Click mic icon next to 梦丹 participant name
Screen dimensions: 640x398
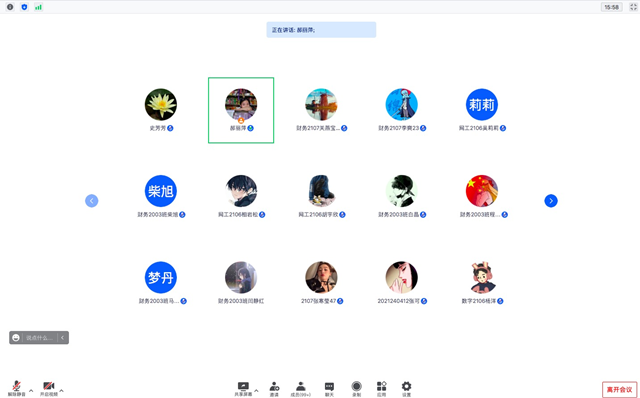(x=184, y=301)
